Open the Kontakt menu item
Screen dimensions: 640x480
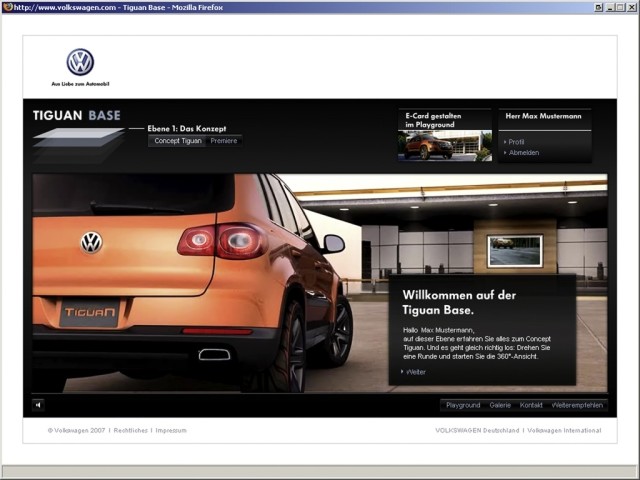[x=531, y=405]
